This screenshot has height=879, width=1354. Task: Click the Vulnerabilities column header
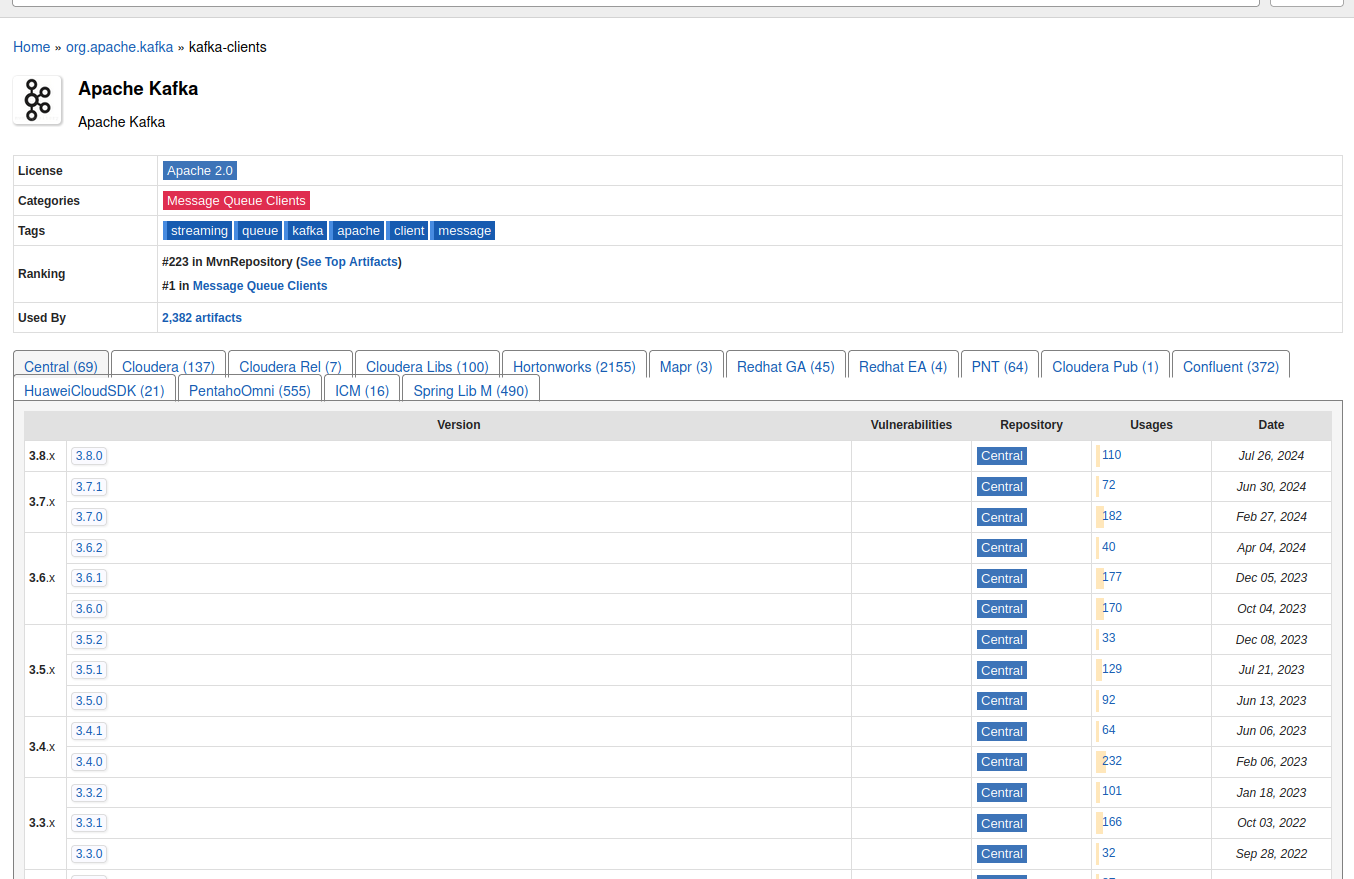pyautogui.click(x=911, y=425)
